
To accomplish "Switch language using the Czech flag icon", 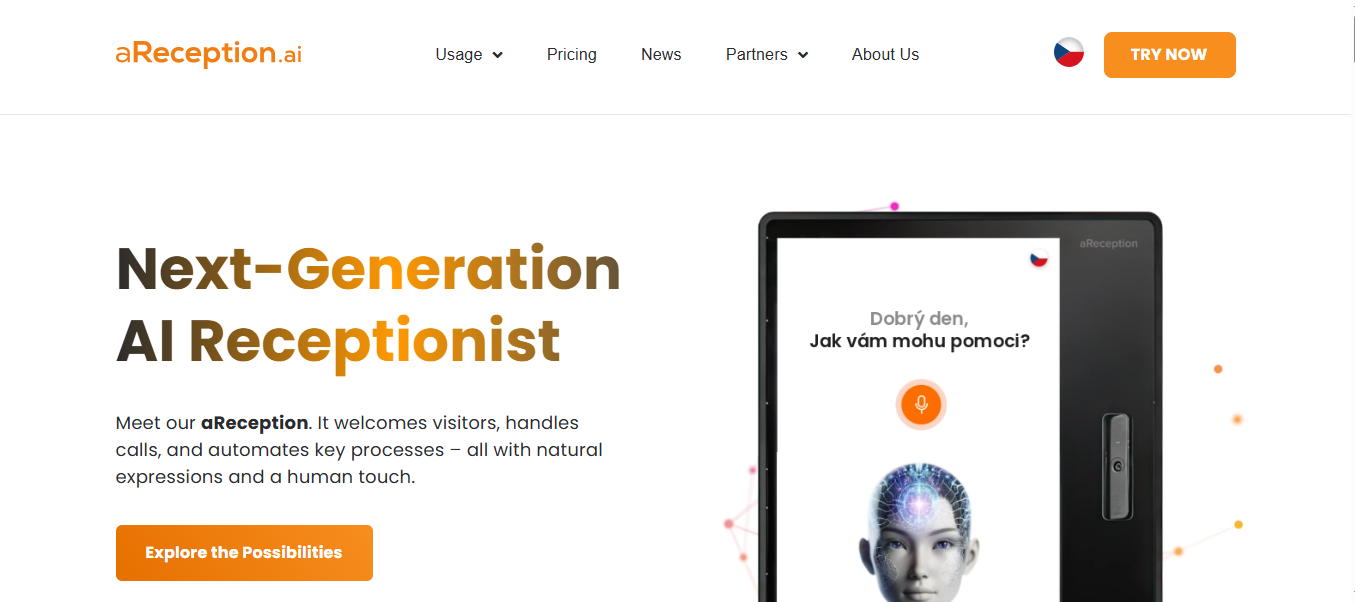I will pyautogui.click(x=1069, y=53).
